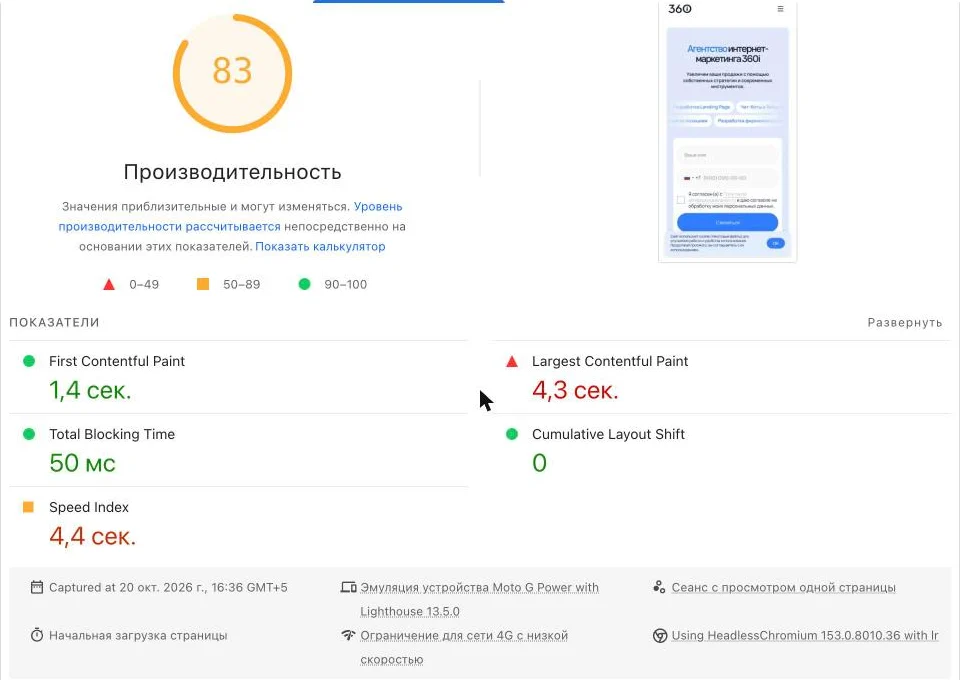Click the performance score gauge showing 83
The image size is (960, 680).
tap(232, 73)
